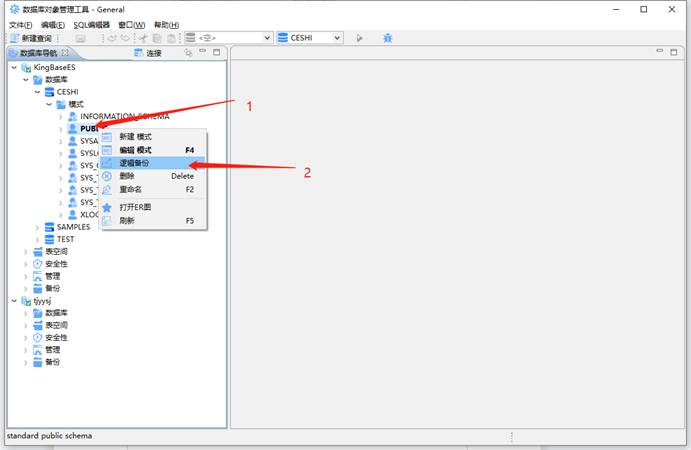Screen dimensions: 691x450
Task: Open the 文件(F) menu
Action: coord(20,25)
